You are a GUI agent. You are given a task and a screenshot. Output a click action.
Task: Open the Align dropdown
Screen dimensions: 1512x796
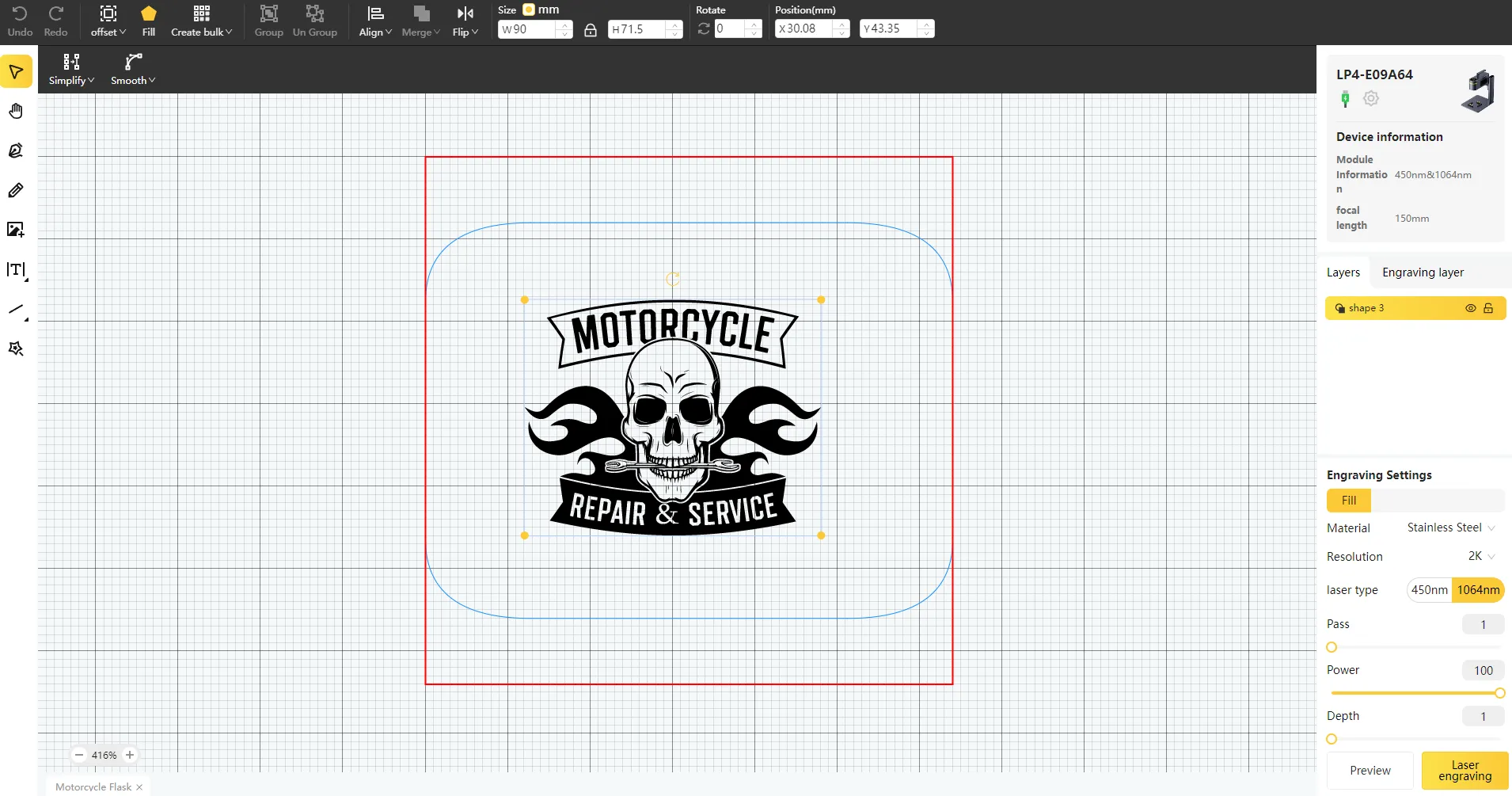(375, 21)
